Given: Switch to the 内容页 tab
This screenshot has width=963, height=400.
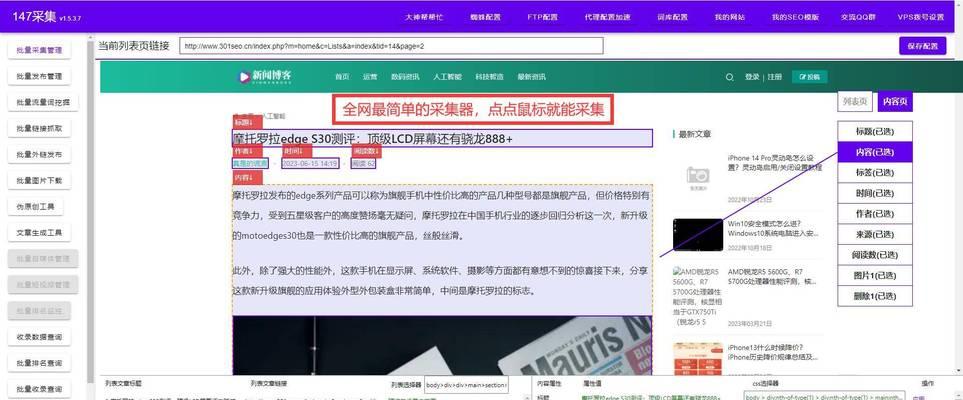Looking at the screenshot, I should click(x=895, y=101).
